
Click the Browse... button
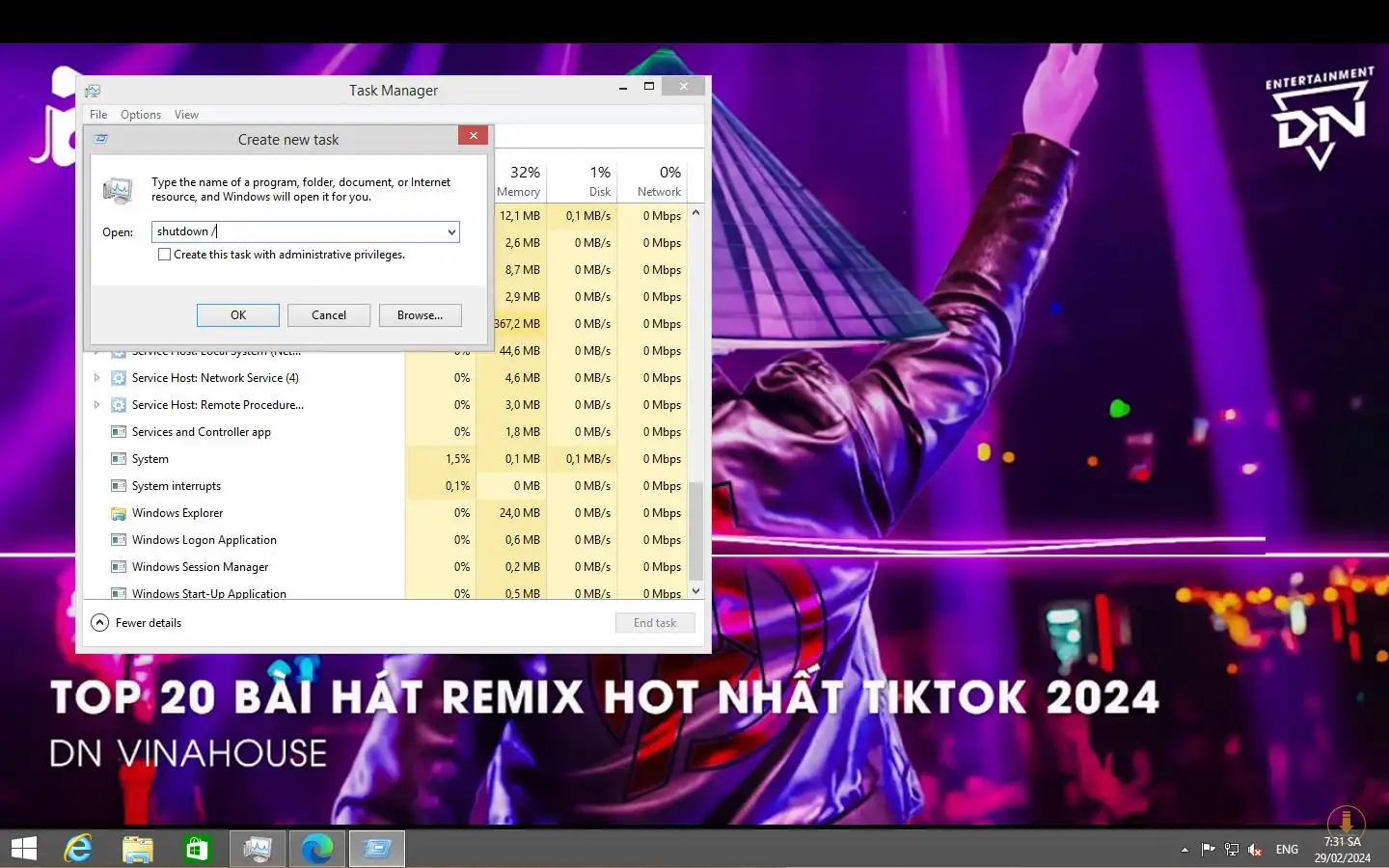tap(420, 315)
